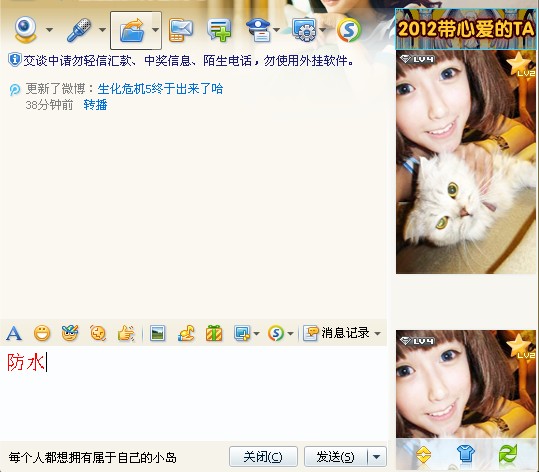Click the pointing hand gesture icon
The height and width of the screenshot is (472, 539).
pyautogui.click(x=126, y=333)
